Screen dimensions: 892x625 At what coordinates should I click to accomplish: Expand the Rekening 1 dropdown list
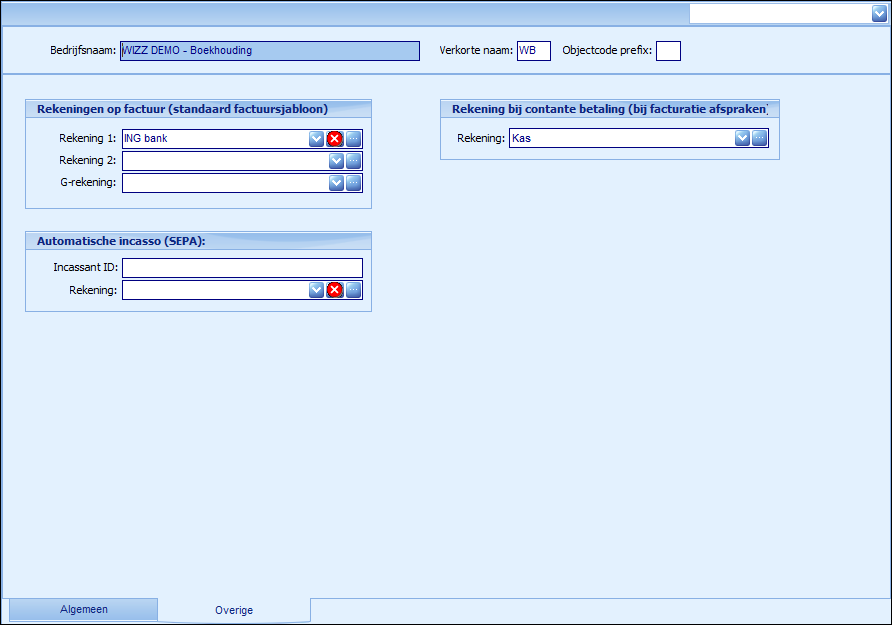coord(316,139)
